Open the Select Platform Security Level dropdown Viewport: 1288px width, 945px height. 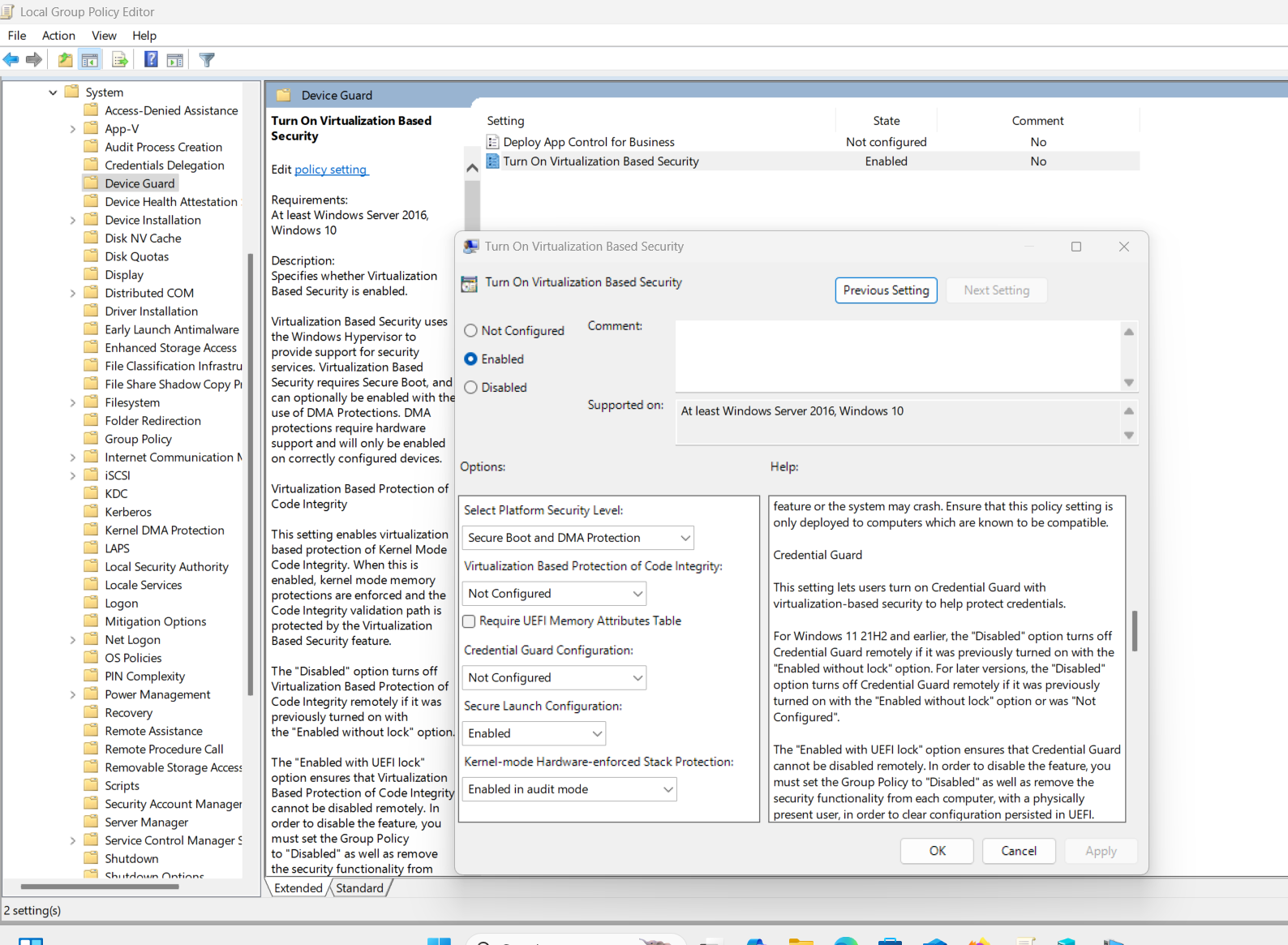click(x=578, y=538)
